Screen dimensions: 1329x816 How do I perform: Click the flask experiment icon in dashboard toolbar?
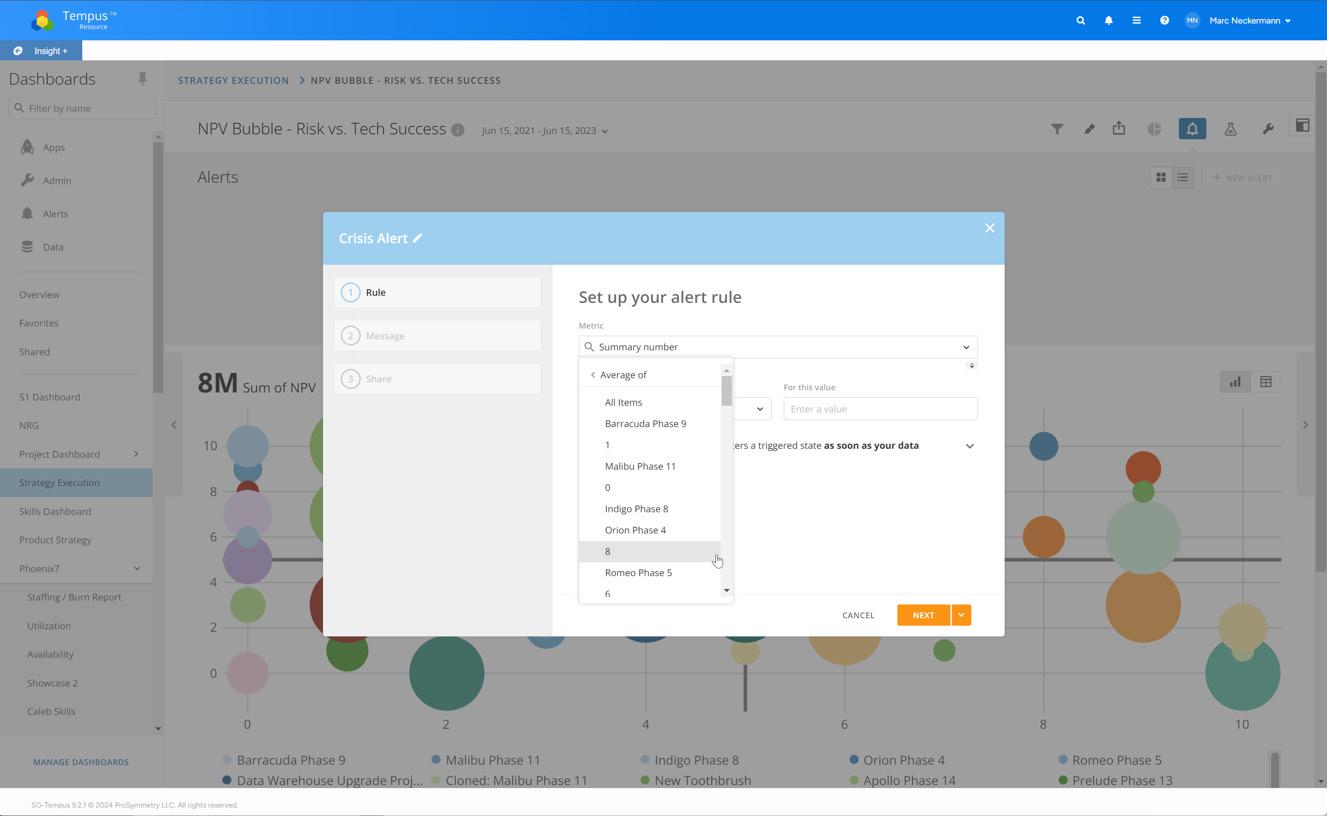(x=1230, y=129)
